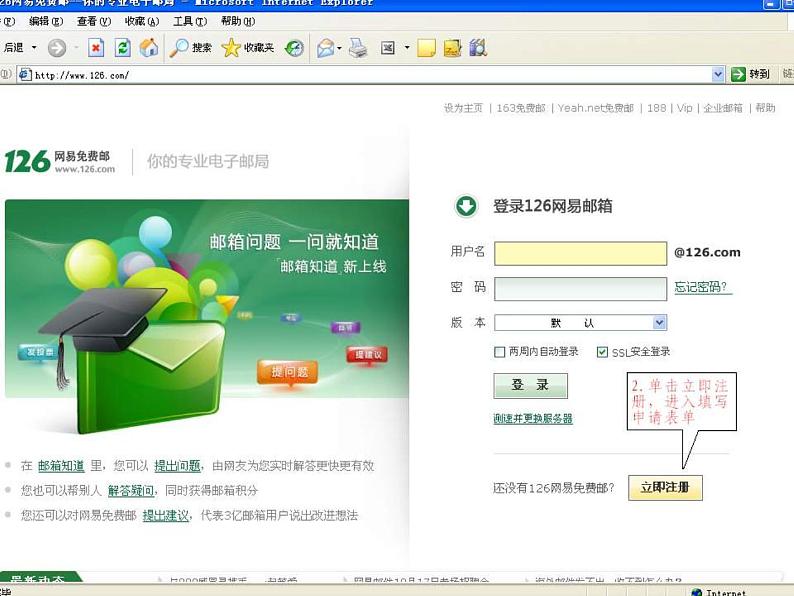
Task: Click the 后退 Back button
Action: 13,48
